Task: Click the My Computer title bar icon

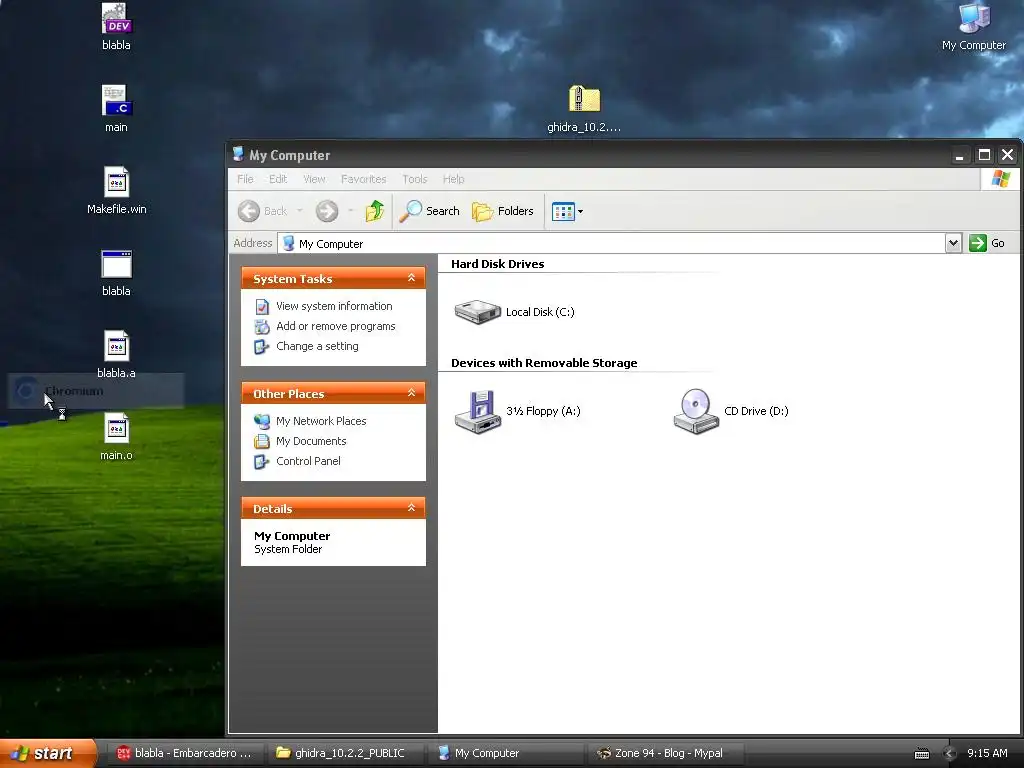Action: pyautogui.click(x=238, y=154)
